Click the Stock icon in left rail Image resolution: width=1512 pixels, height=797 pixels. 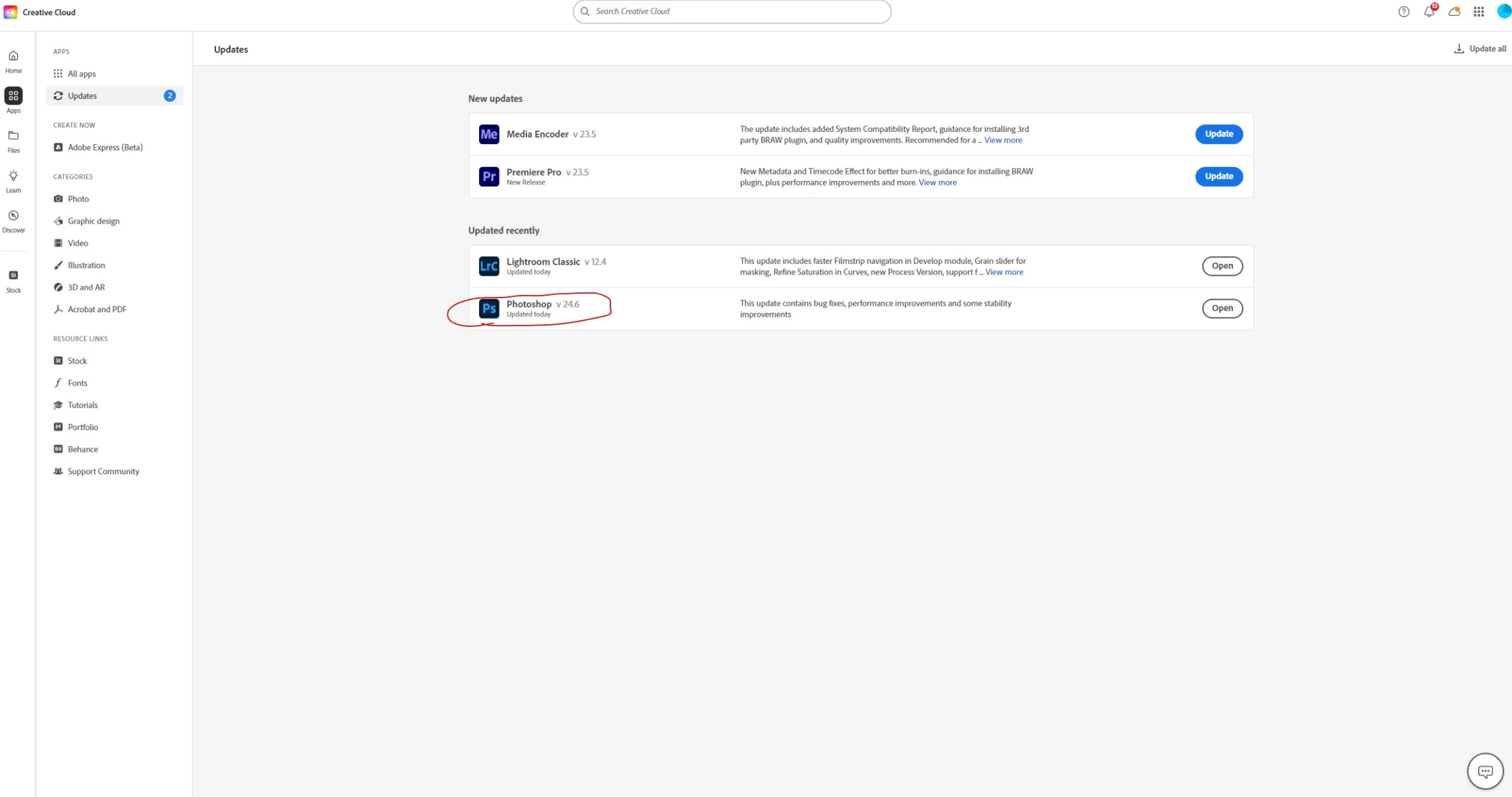[13, 280]
